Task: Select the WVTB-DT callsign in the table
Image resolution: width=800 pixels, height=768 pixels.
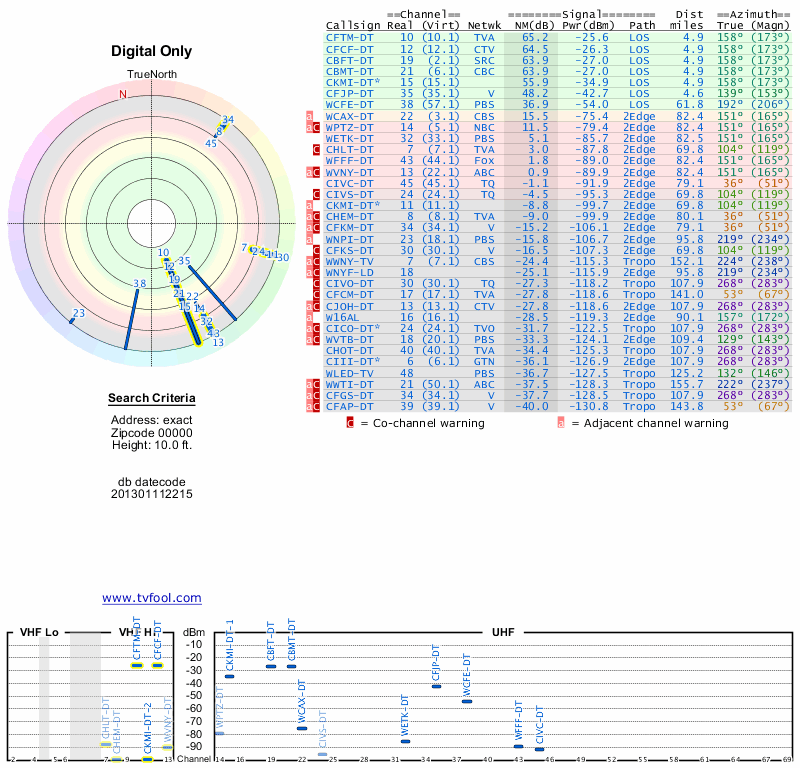Action: click(349, 339)
